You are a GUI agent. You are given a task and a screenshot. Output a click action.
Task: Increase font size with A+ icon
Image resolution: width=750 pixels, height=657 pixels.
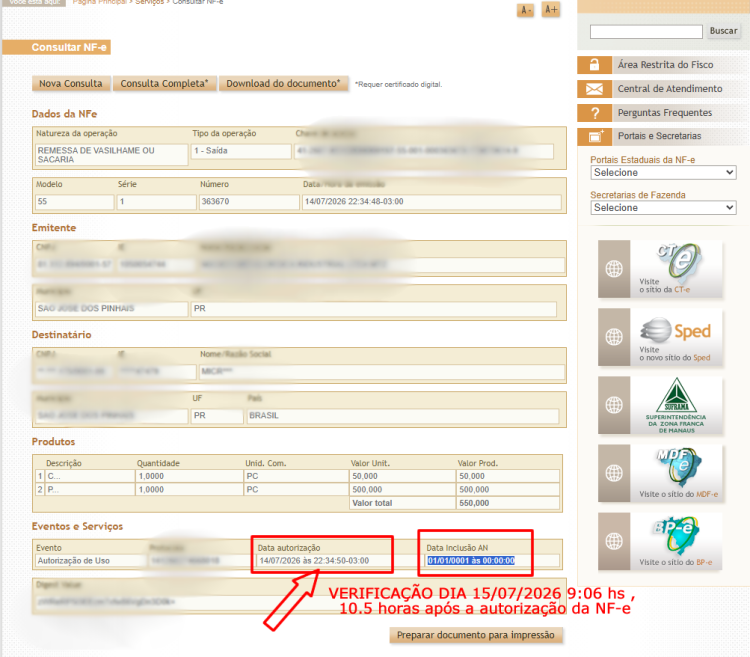(x=551, y=9)
